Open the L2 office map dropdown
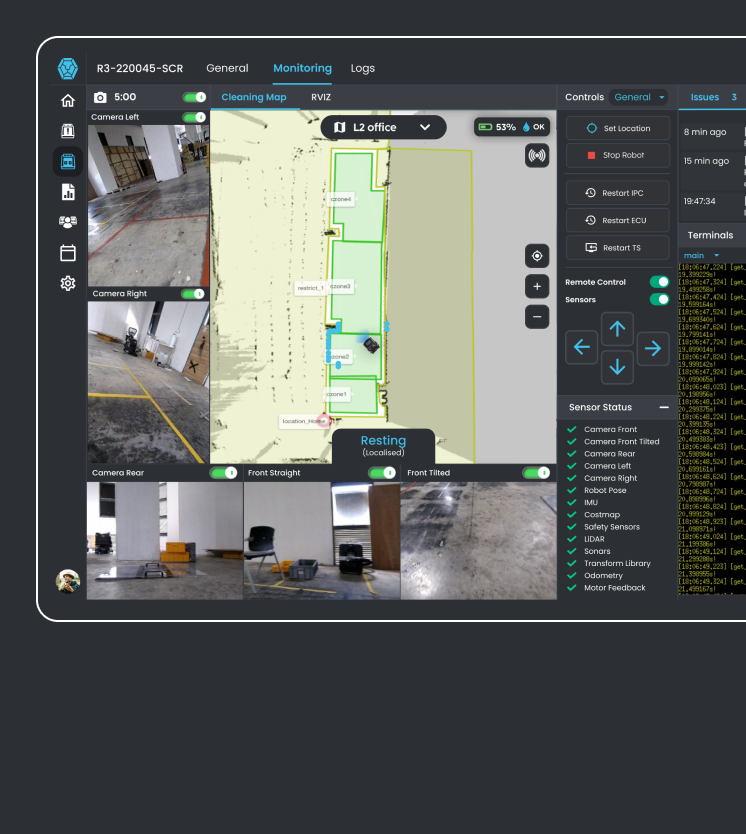The width and height of the screenshot is (746, 834). (x=383, y=127)
